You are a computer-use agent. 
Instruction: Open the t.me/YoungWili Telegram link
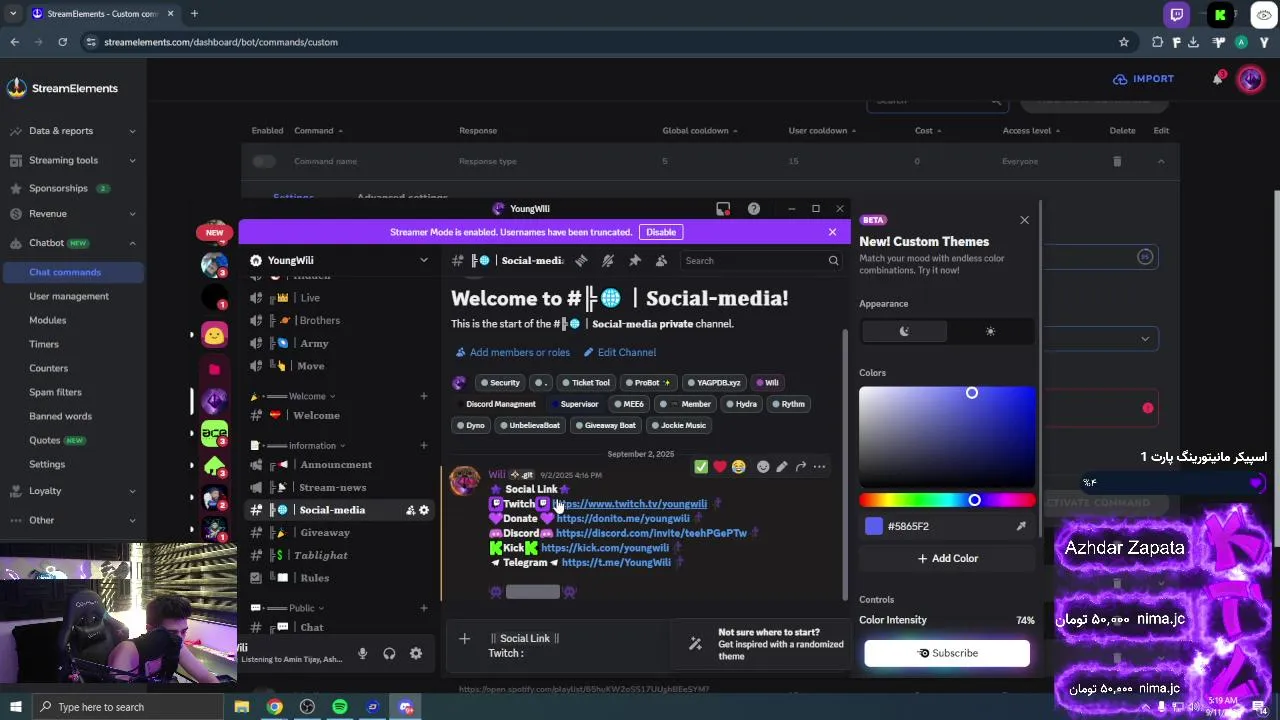(616, 563)
